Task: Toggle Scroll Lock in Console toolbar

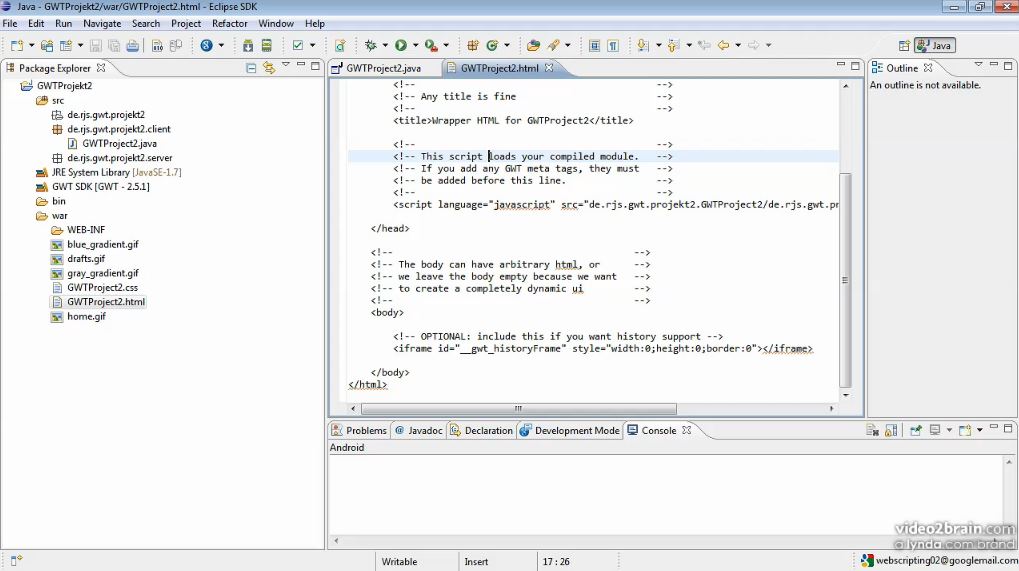Action: (891, 430)
